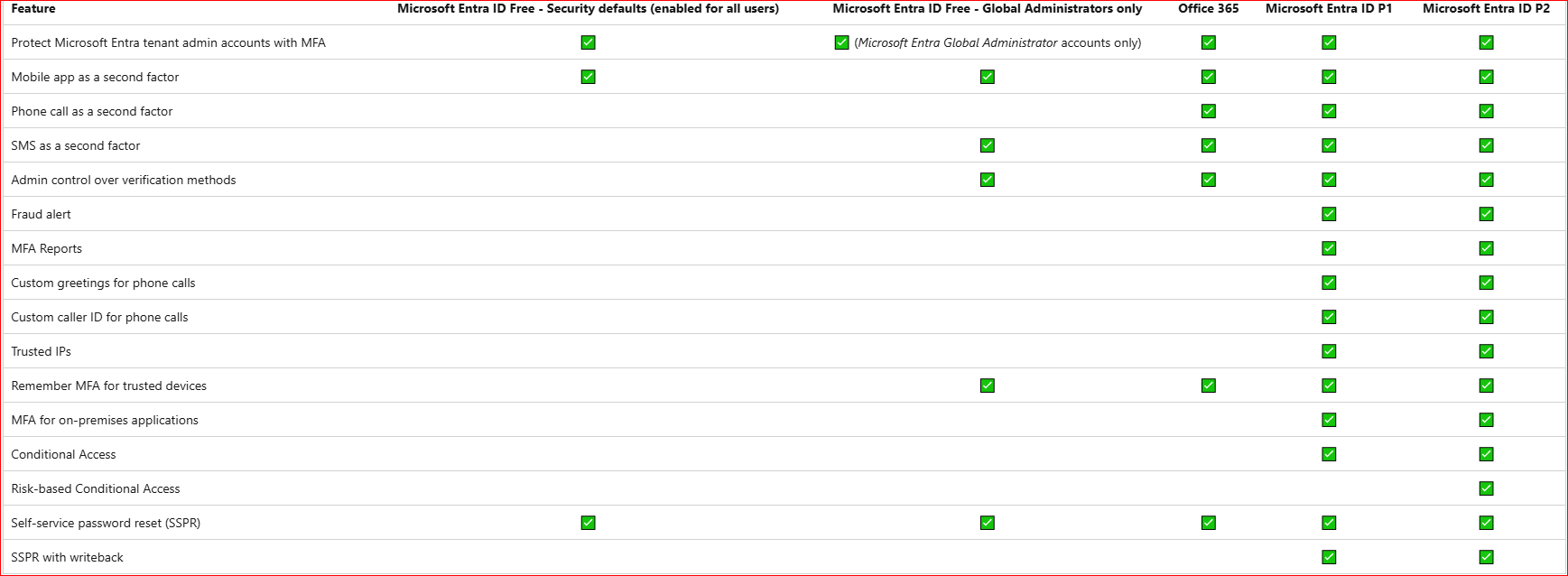Select the Trusted IPs feature label

pyautogui.click(x=41, y=351)
